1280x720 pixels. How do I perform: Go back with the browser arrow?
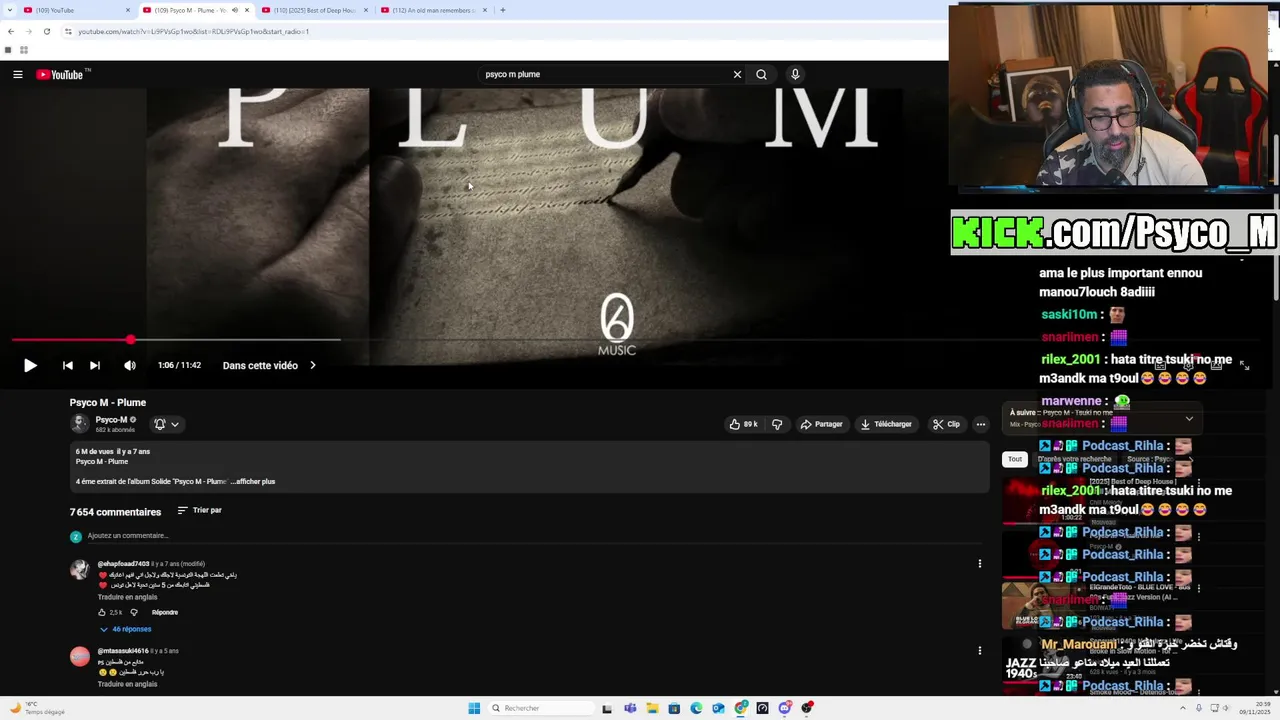tap(10, 31)
